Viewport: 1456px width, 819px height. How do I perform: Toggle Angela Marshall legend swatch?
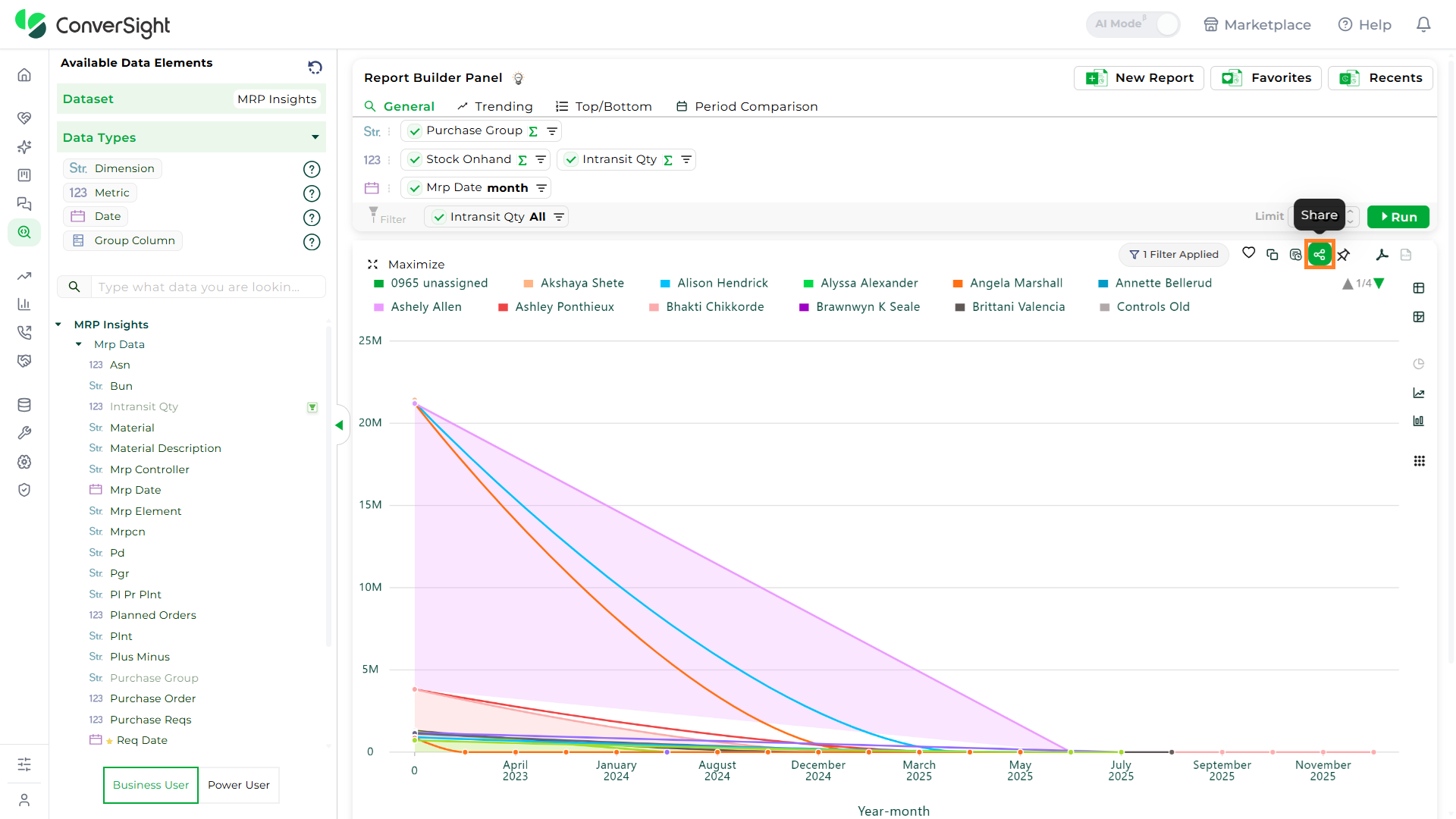click(958, 284)
